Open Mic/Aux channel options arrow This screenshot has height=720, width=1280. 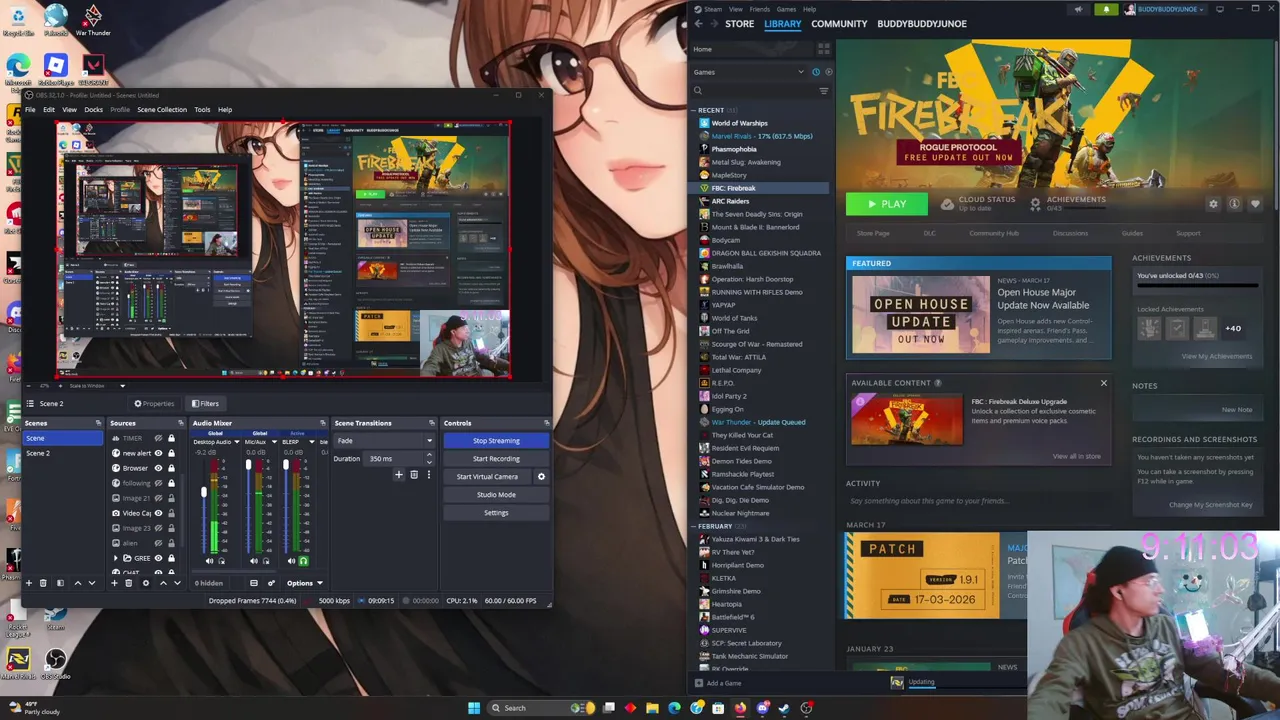[x=274, y=442]
